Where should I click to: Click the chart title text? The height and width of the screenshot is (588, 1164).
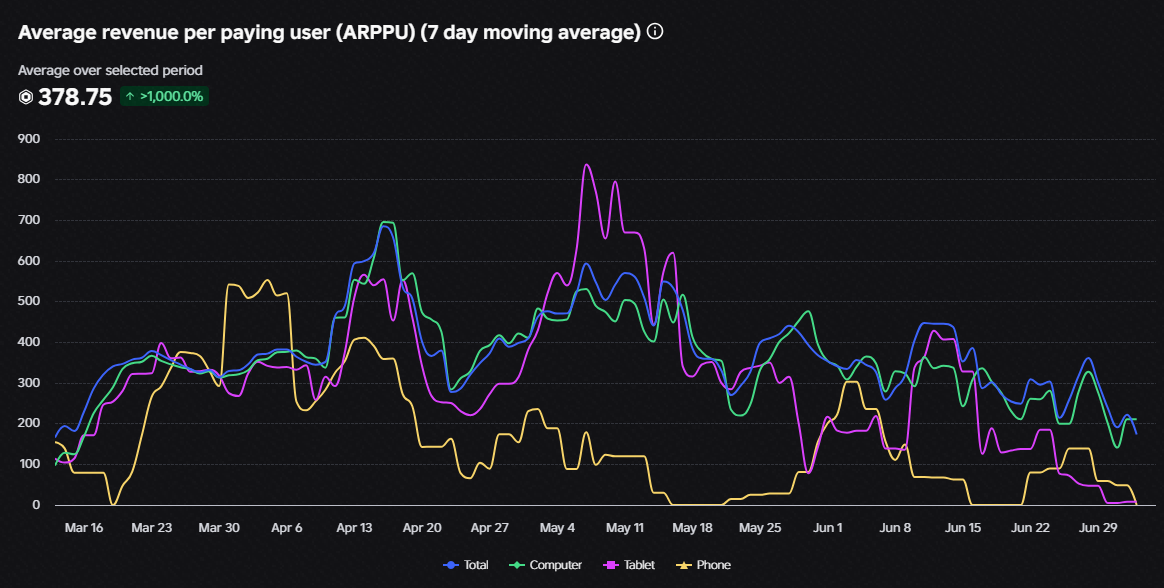[329, 32]
